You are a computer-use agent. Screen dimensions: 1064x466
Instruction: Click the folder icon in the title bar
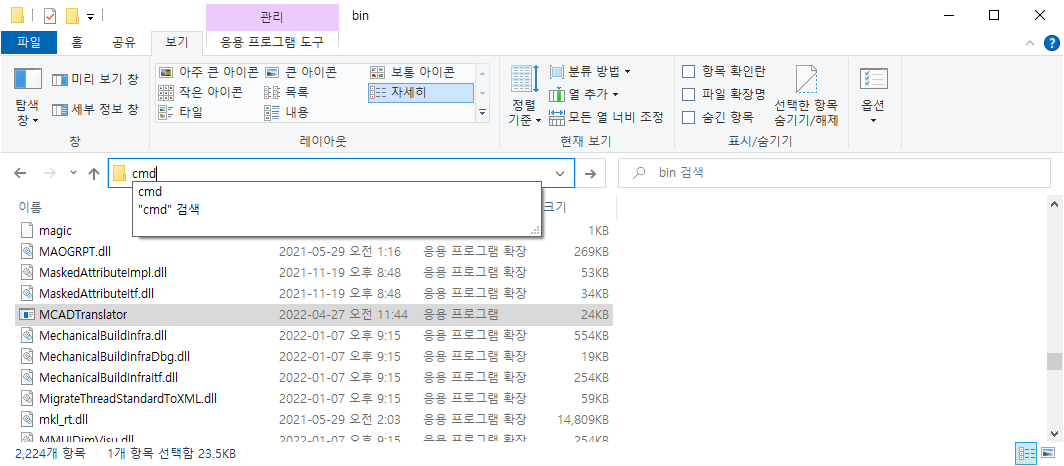click(18, 15)
